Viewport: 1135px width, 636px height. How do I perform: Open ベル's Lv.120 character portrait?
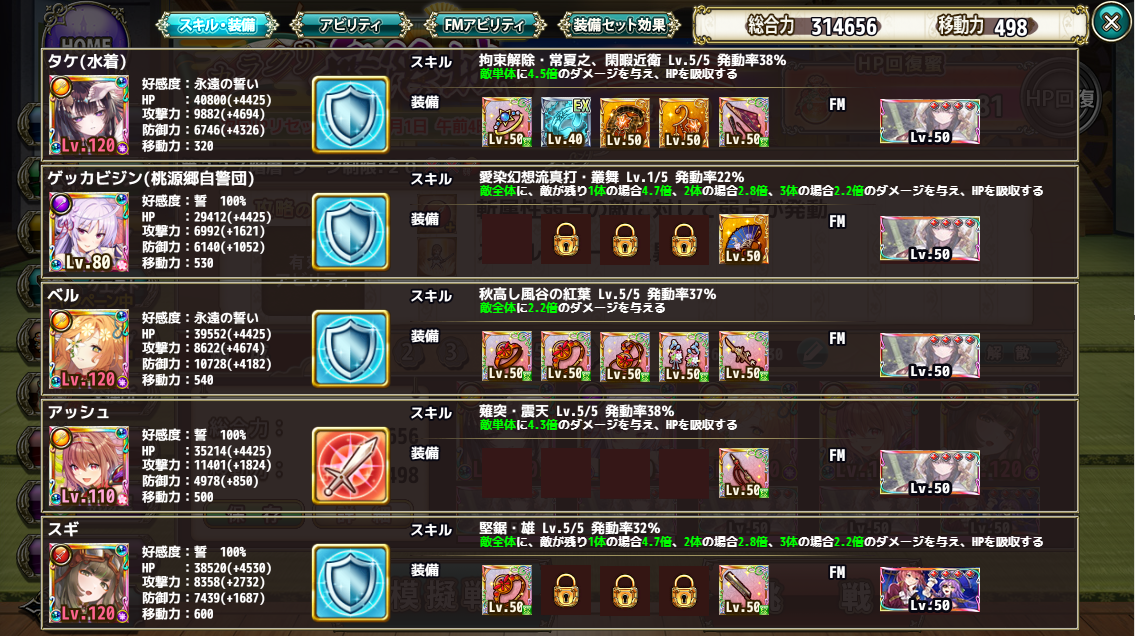89,349
